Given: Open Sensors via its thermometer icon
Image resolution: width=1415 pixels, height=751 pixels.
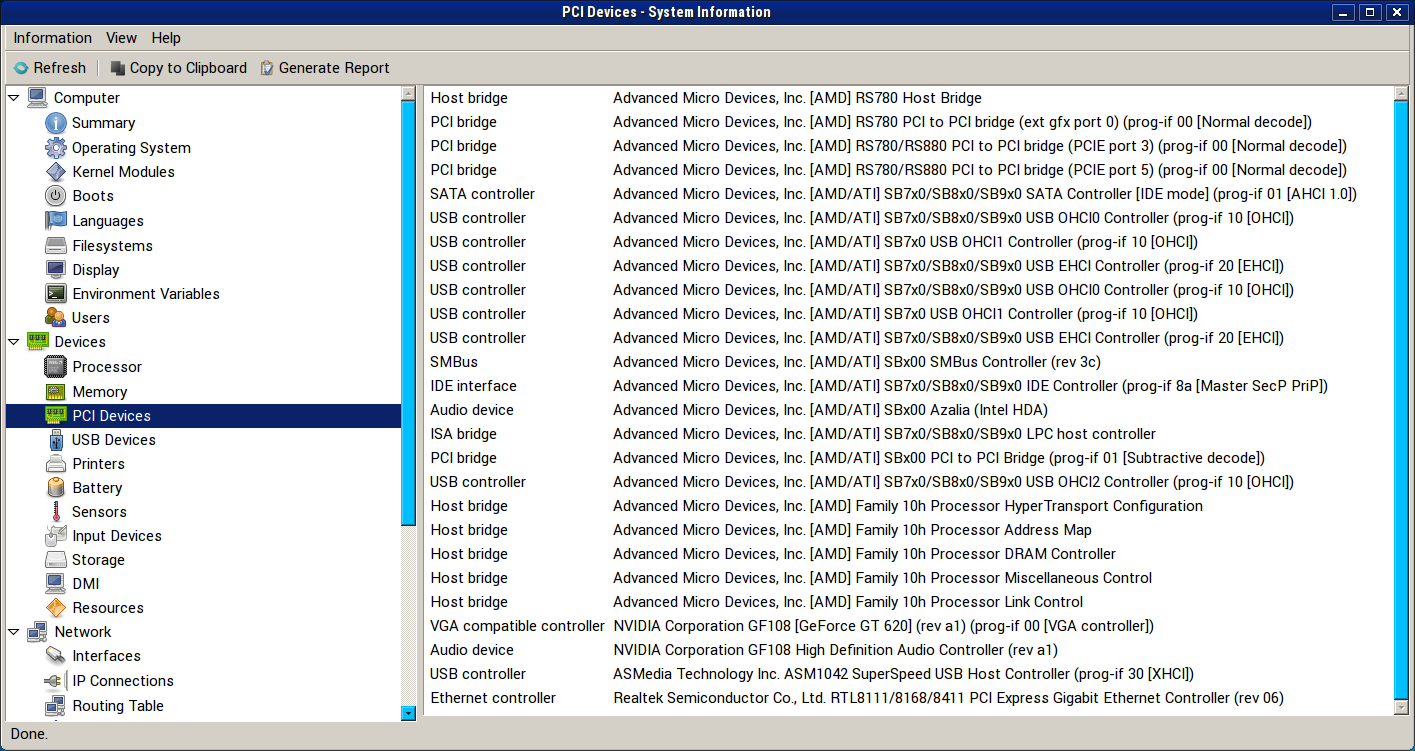Looking at the screenshot, I should [x=56, y=512].
